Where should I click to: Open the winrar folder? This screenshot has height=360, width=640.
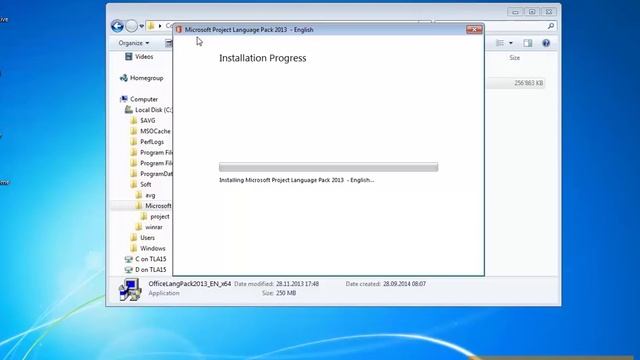[153, 227]
